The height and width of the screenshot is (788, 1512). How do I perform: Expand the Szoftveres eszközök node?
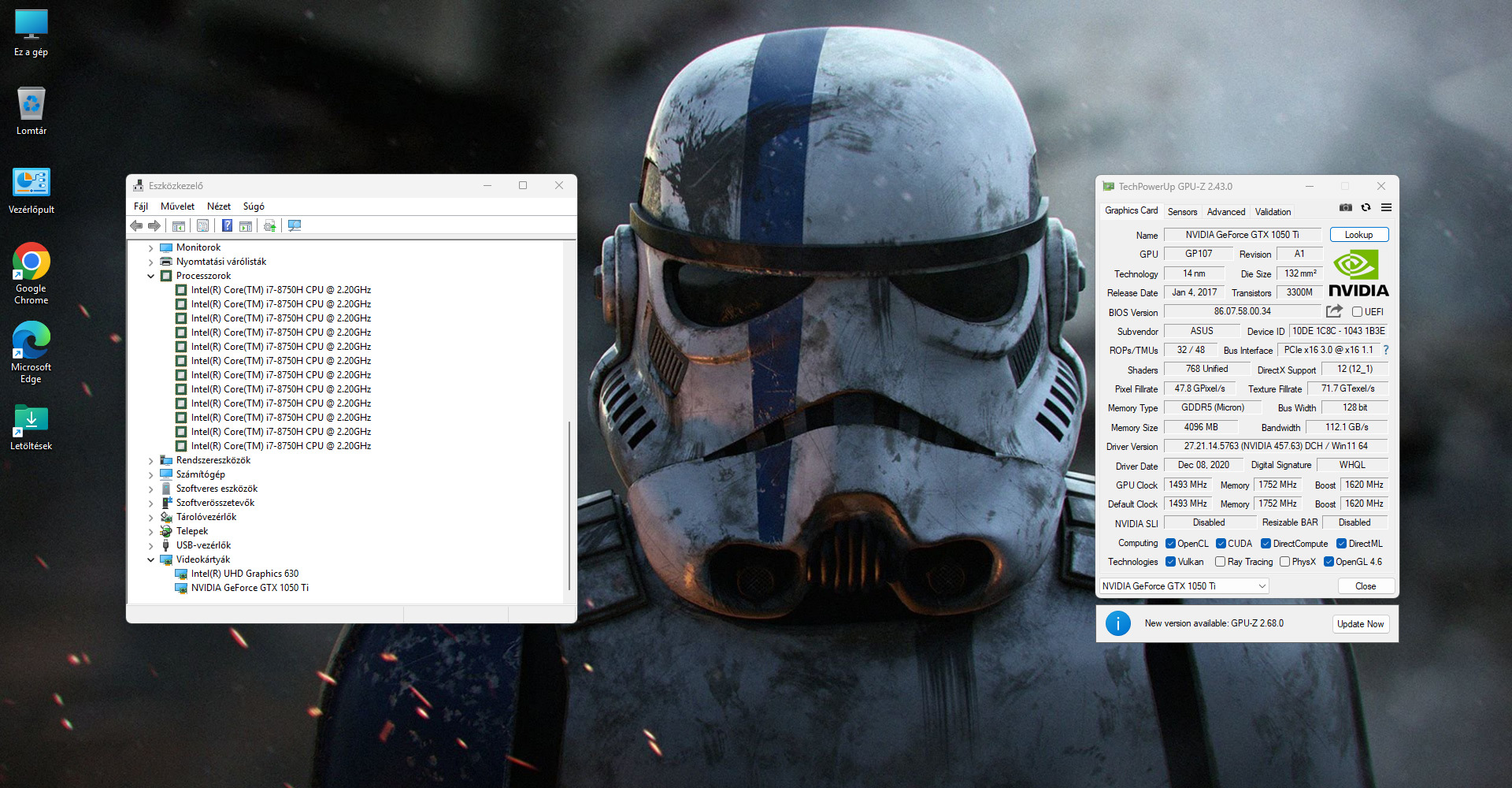click(150, 489)
